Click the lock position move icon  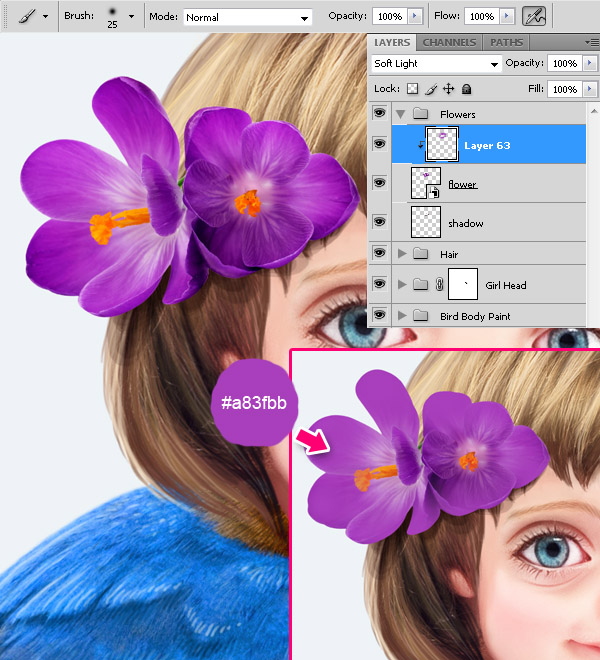click(x=449, y=89)
